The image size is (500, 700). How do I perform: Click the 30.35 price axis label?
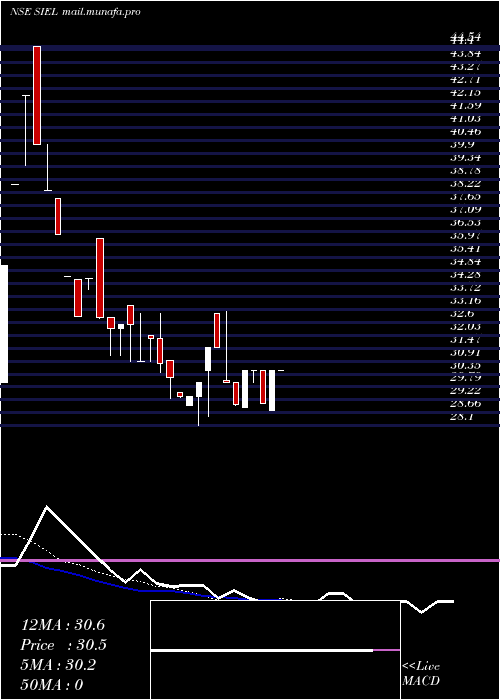tap(465, 365)
